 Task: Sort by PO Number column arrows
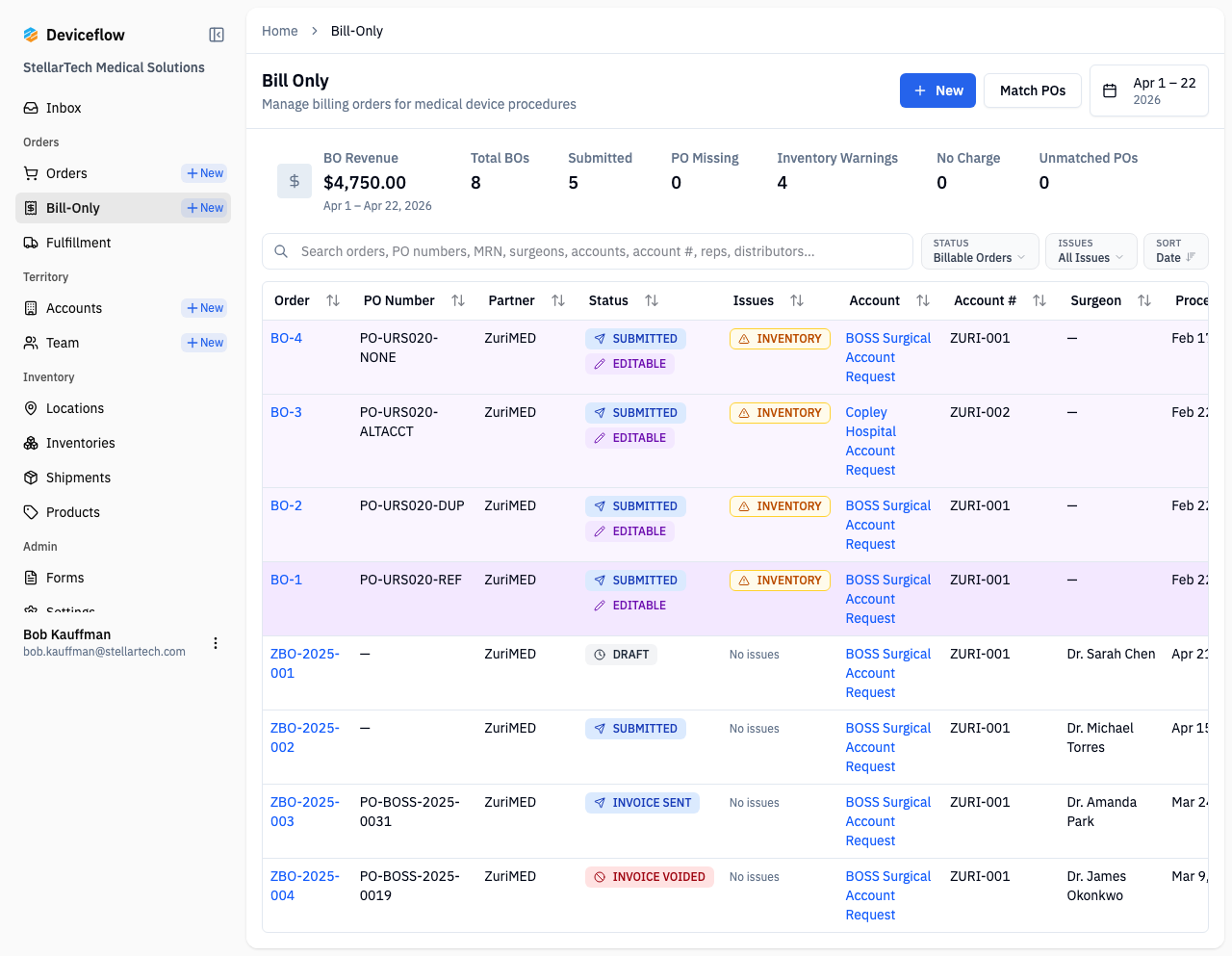pyautogui.click(x=458, y=300)
